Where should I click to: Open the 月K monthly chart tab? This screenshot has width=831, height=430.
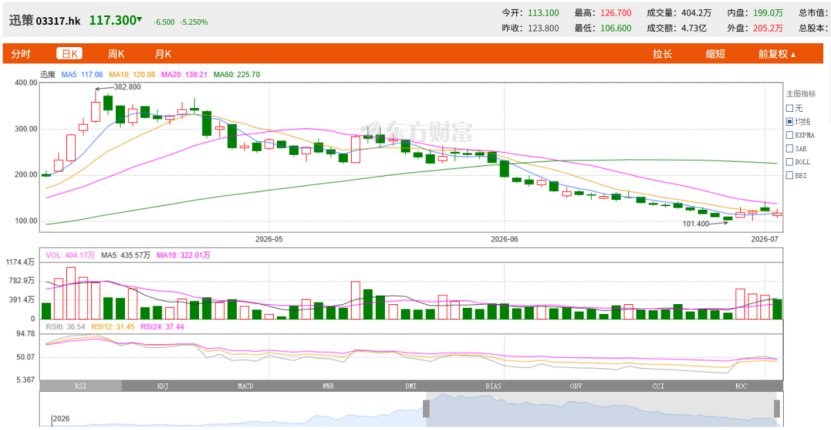(x=163, y=54)
